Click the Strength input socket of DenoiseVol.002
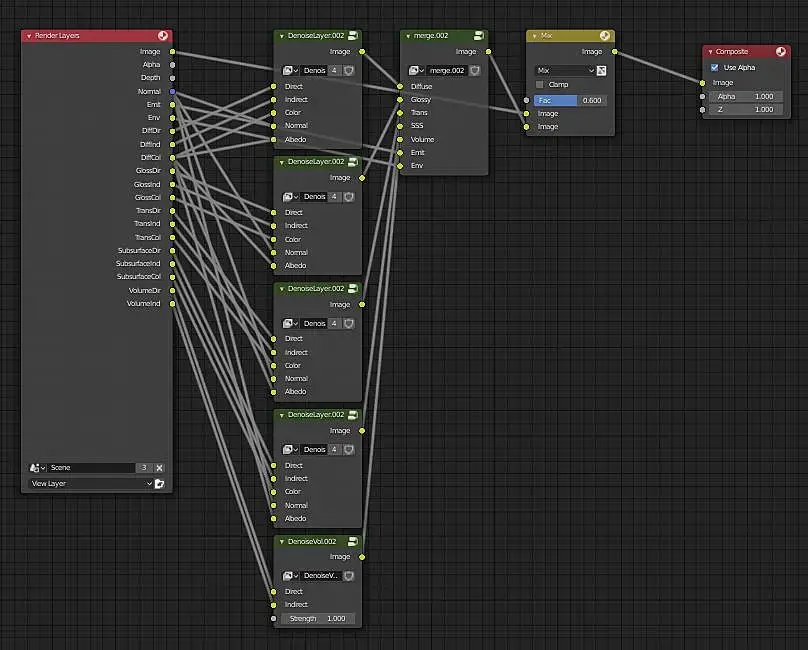The image size is (808, 650). (x=274, y=619)
